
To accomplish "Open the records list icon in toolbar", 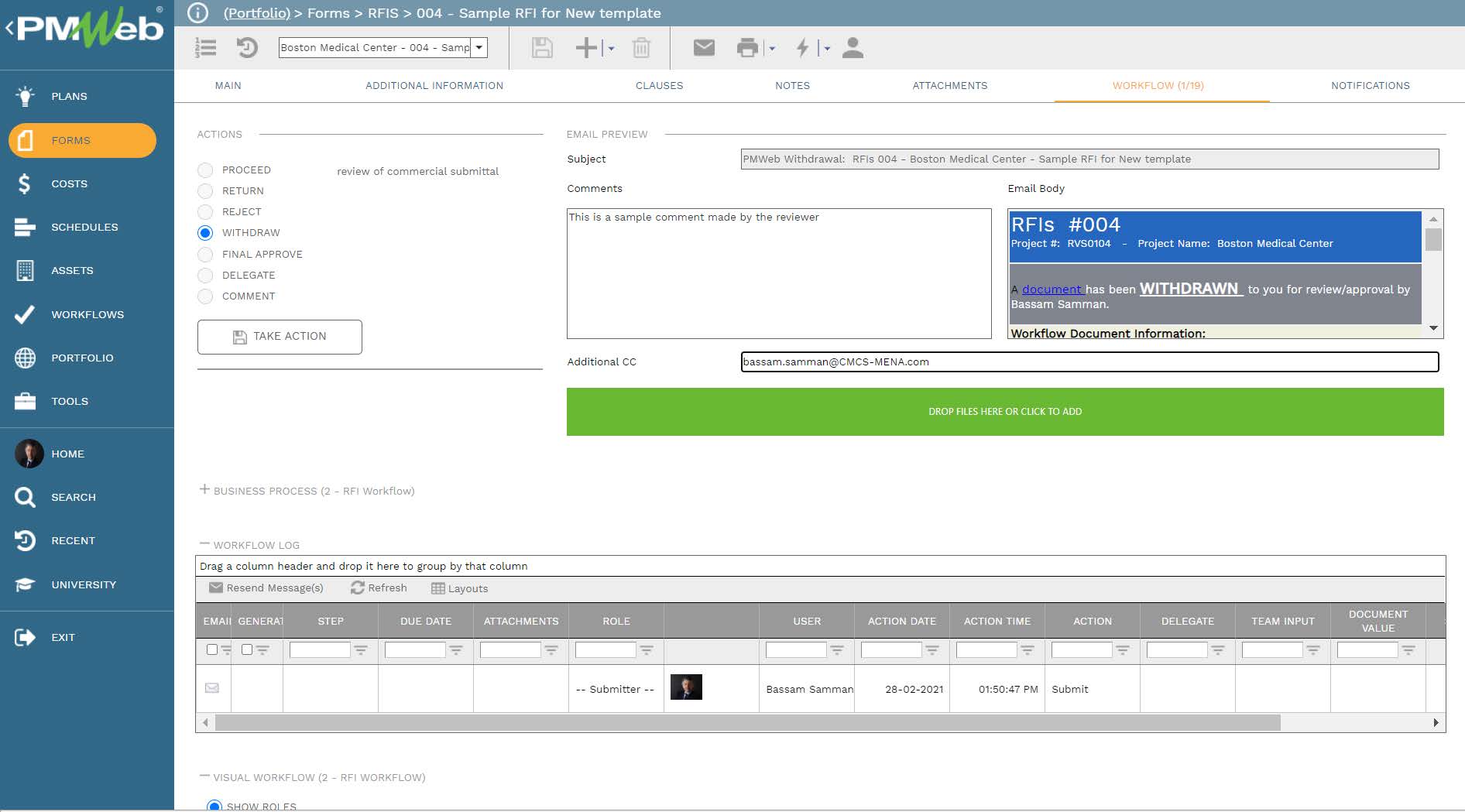I will tap(205, 48).
